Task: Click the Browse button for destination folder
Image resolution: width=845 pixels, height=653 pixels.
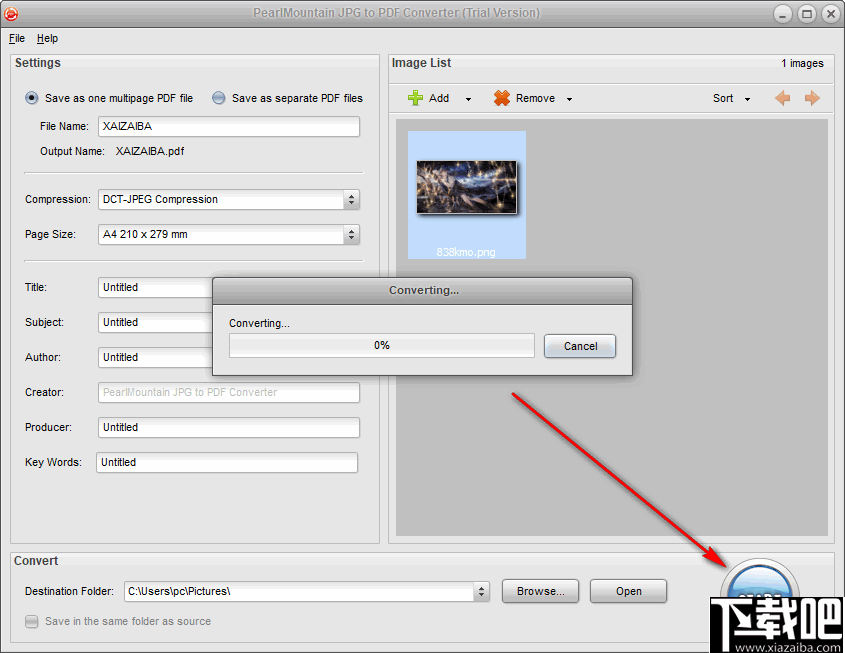Action: [x=540, y=591]
